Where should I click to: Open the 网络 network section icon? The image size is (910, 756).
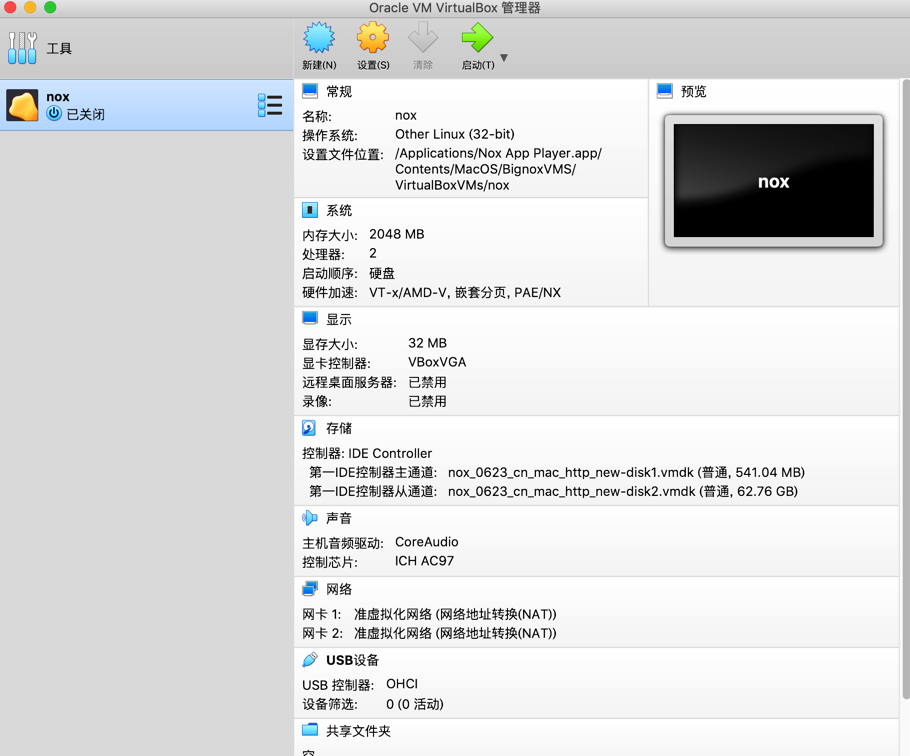(310, 589)
